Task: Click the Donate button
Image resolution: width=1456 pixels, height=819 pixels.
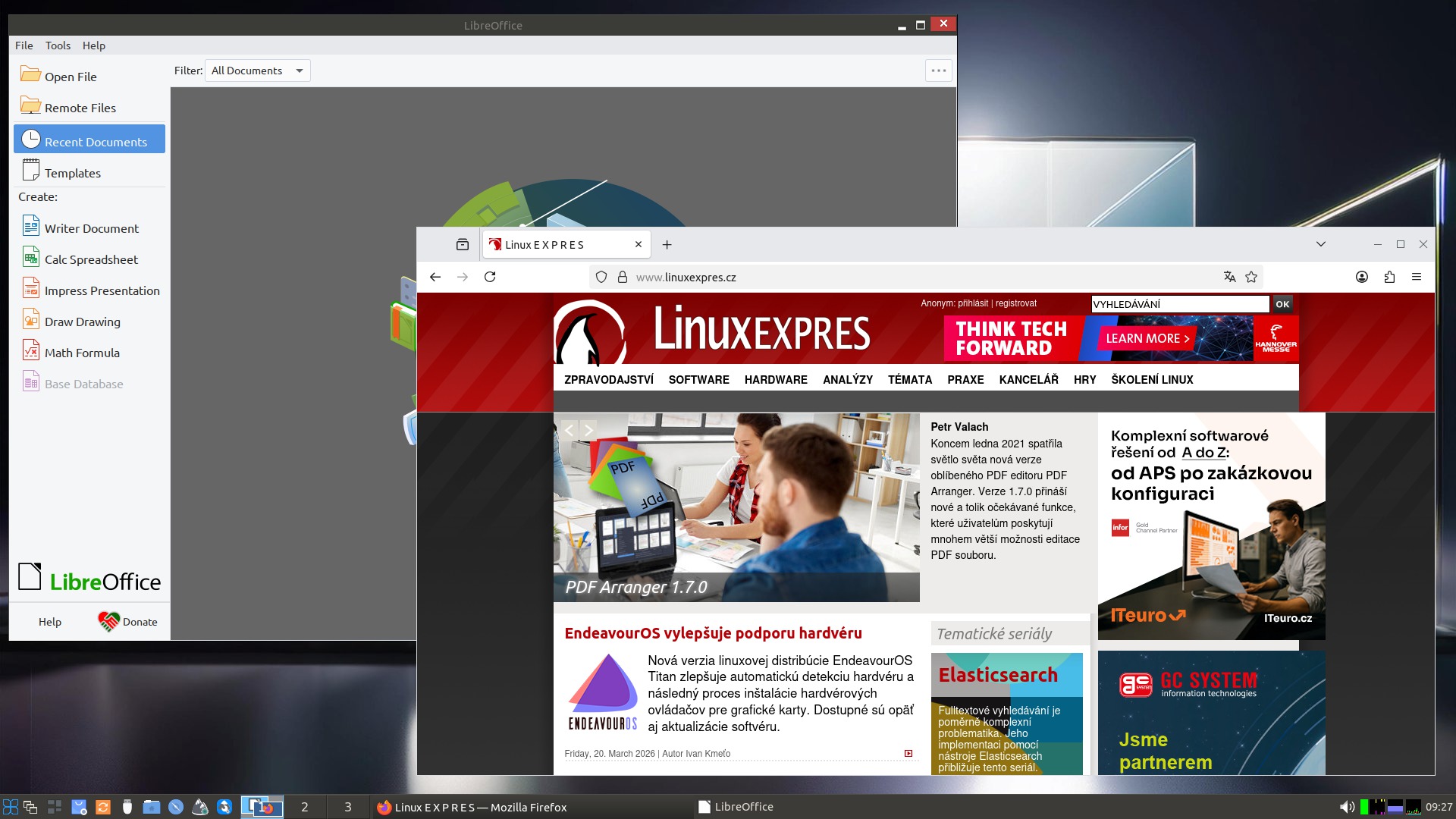Action: (x=127, y=622)
